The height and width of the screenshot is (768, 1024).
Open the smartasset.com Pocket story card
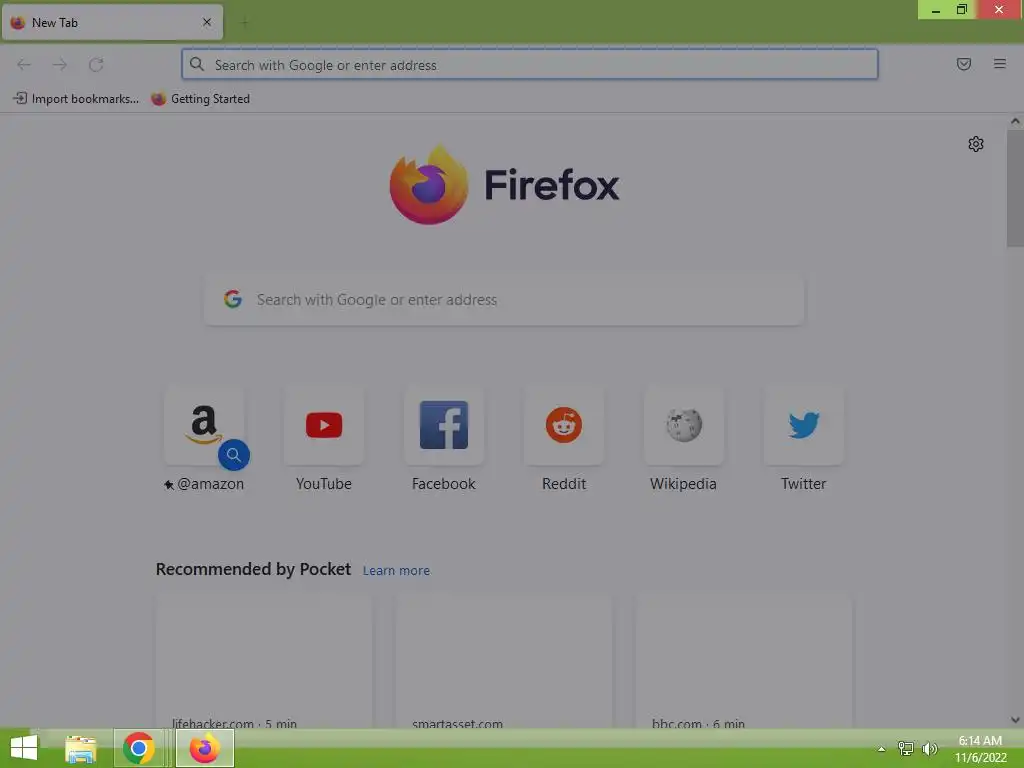[x=504, y=661]
